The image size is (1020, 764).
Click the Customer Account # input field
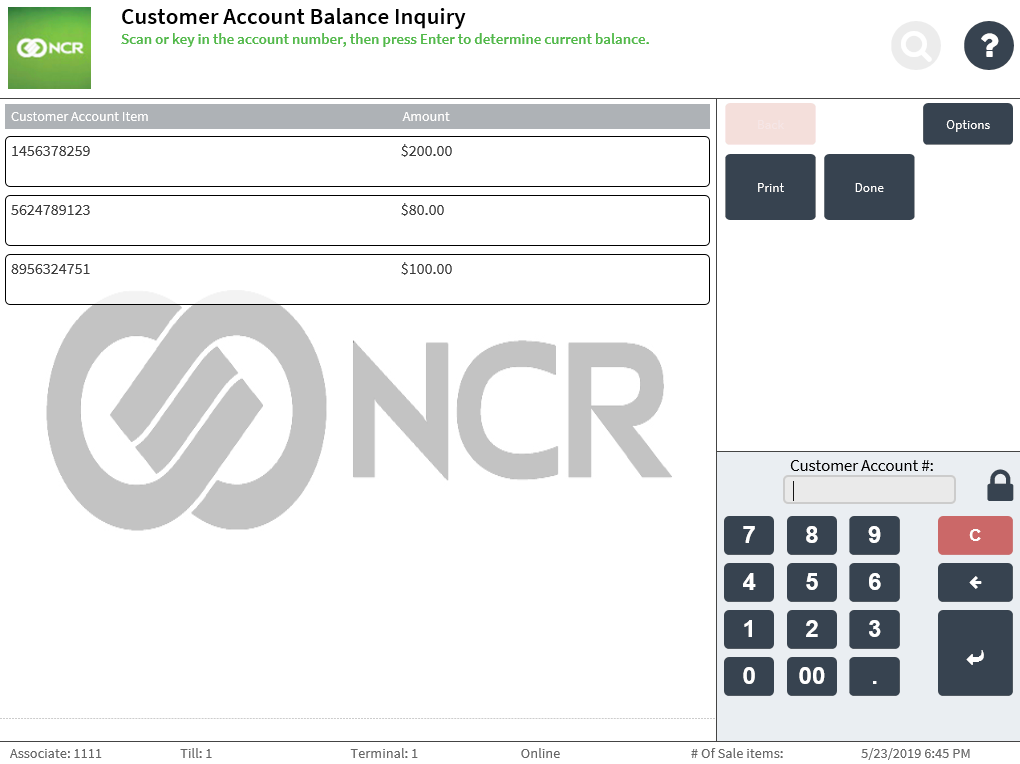[x=869, y=490]
